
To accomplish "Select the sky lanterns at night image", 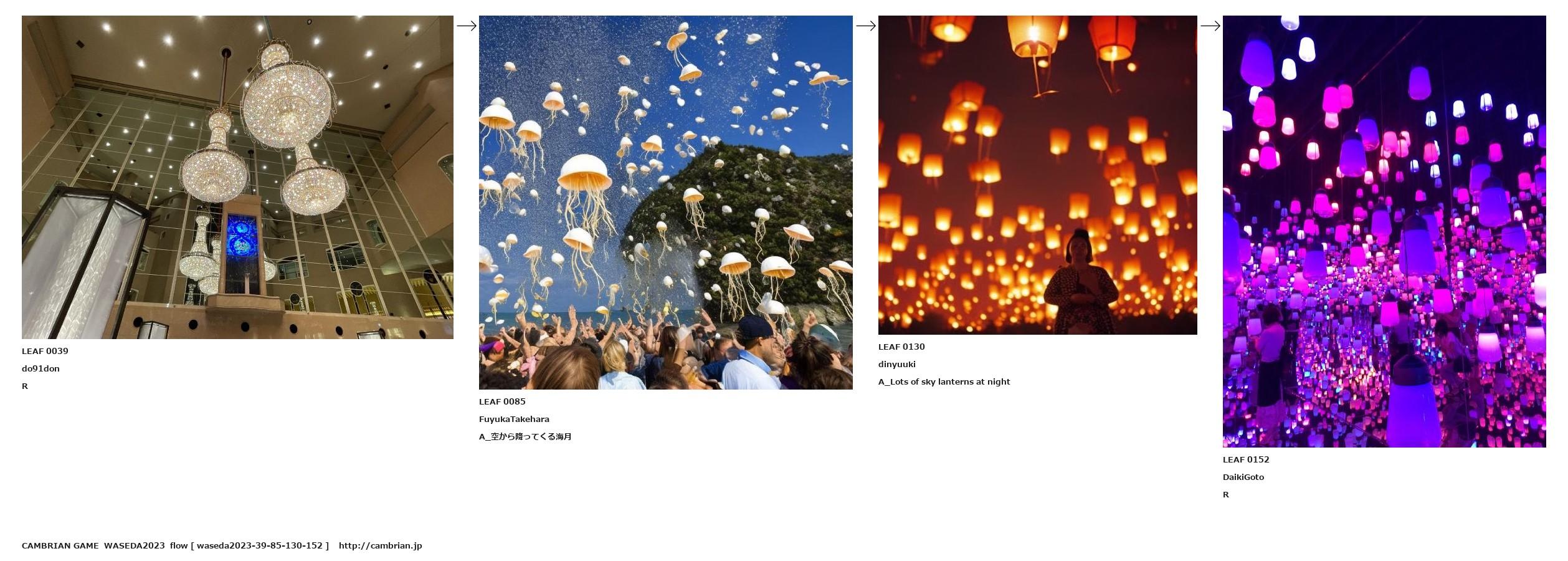I will coord(1037,175).
